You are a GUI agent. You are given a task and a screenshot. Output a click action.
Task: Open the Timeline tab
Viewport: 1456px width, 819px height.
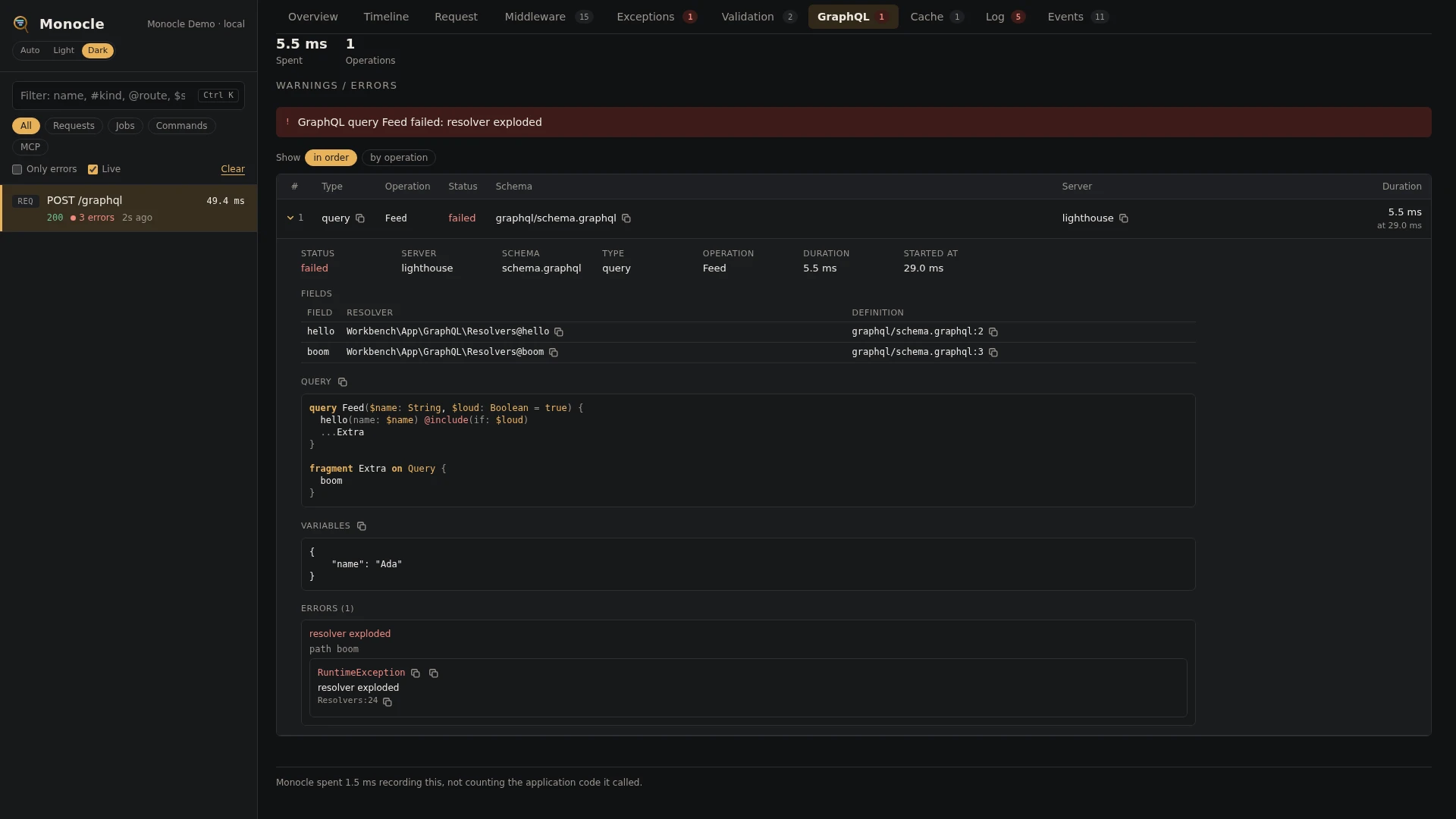pyautogui.click(x=386, y=17)
